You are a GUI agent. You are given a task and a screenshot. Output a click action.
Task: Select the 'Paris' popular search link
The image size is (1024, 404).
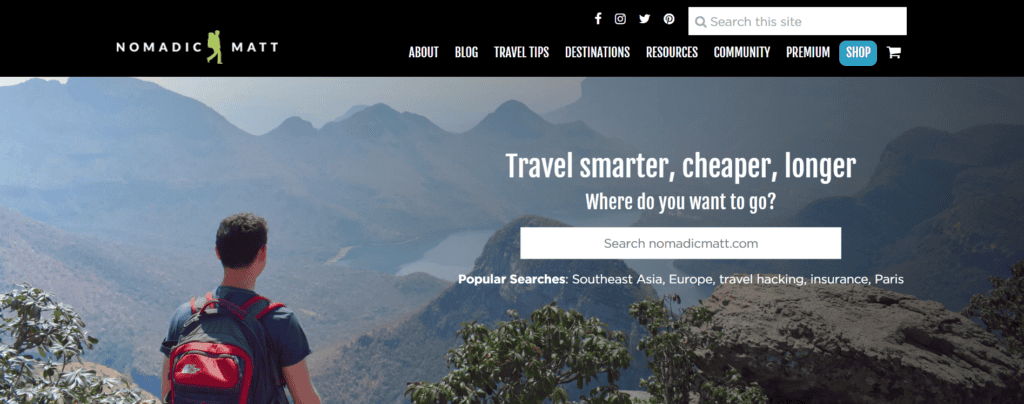(889, 279)
